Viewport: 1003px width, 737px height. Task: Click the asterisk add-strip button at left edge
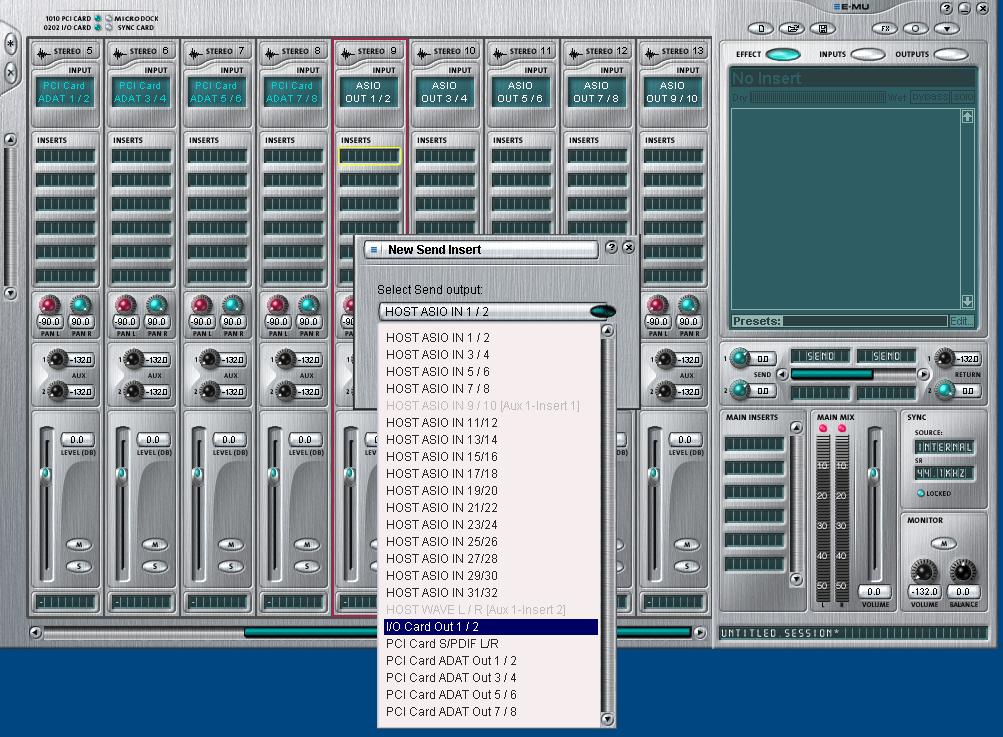point(10,44)
